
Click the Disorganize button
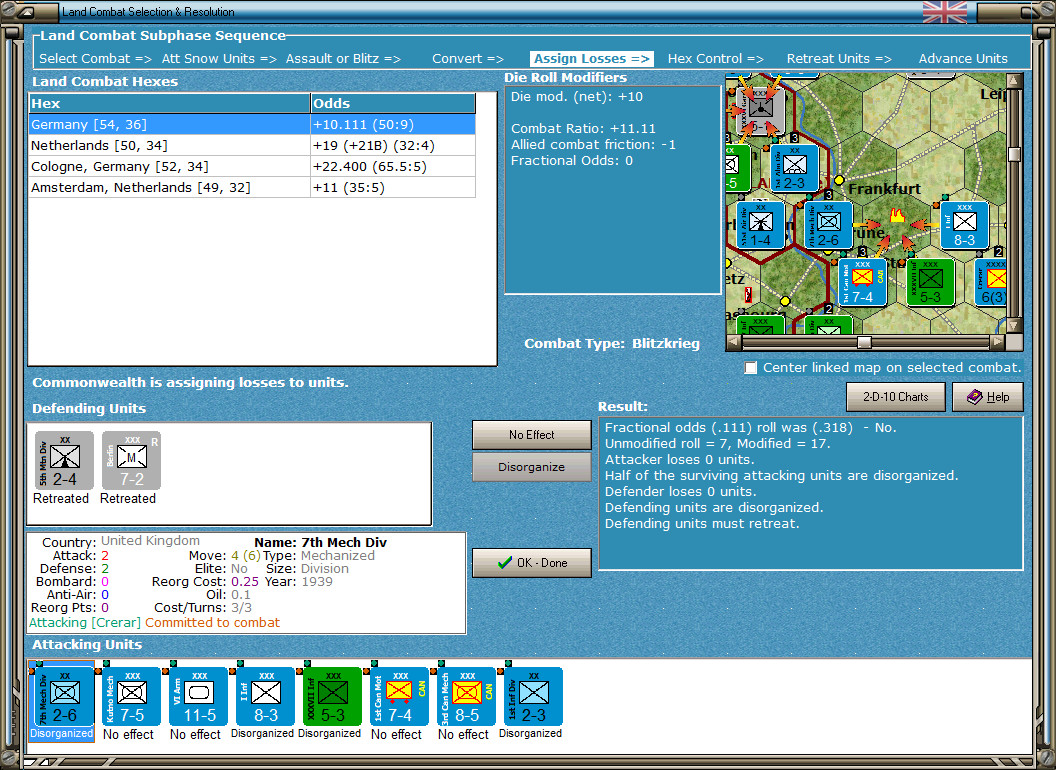click(x=532, y=467)
